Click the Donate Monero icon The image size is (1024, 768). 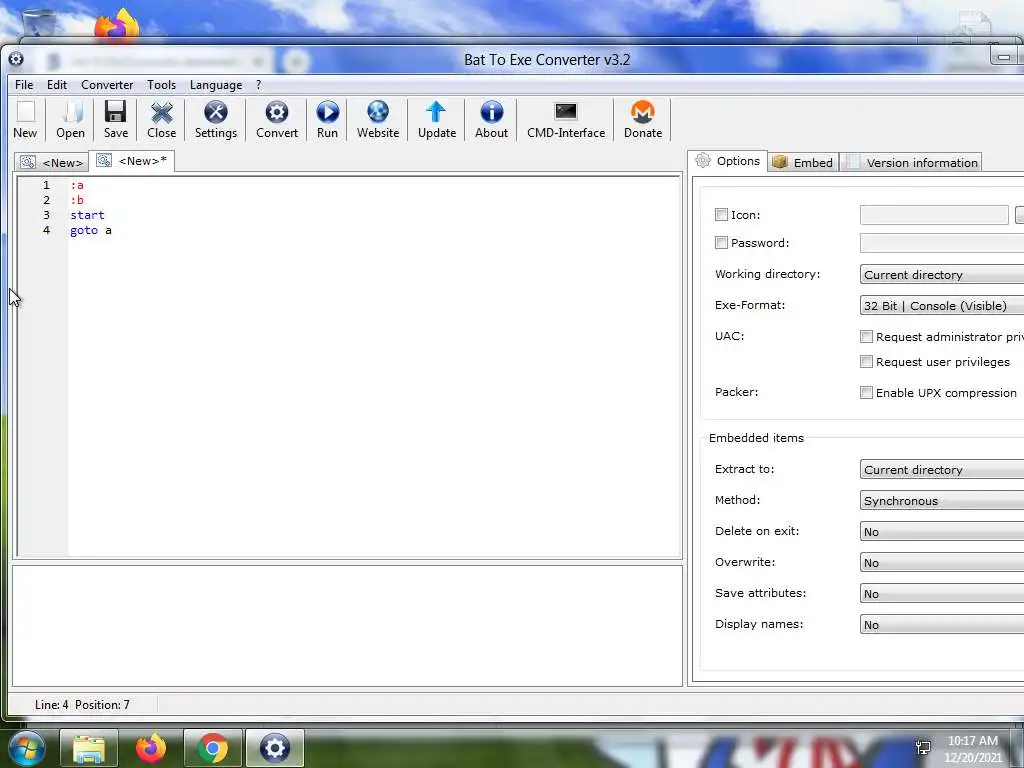click(x=643, y=120)
